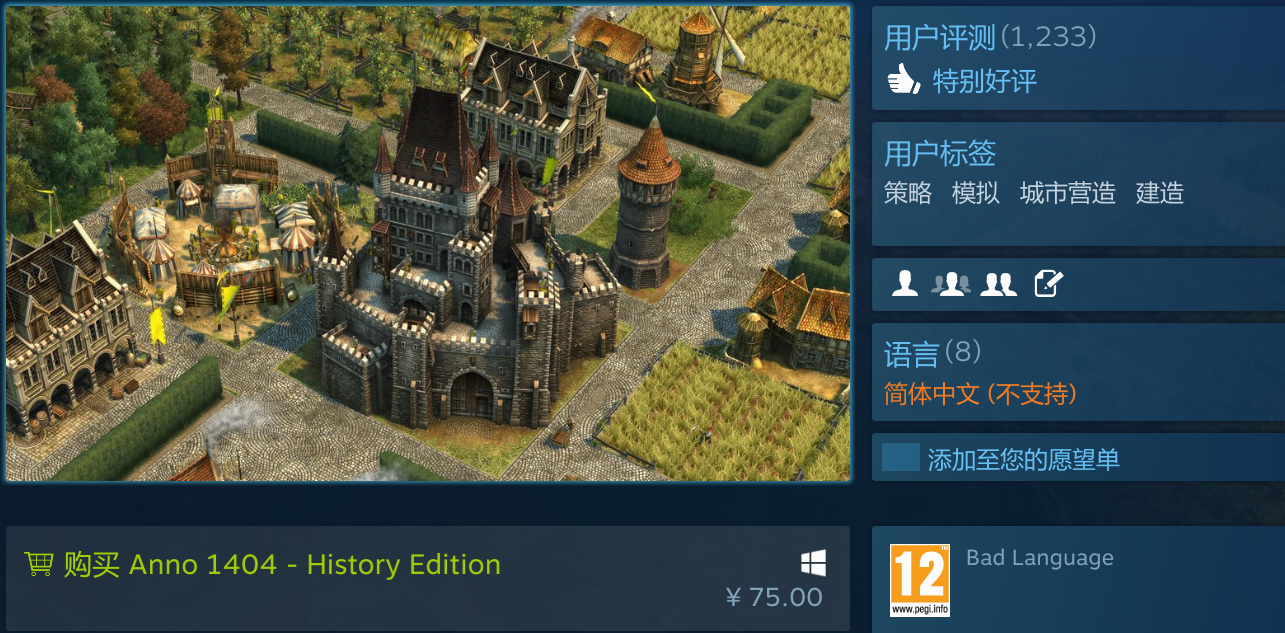Expand the 语言 languages section

(933, 353)
